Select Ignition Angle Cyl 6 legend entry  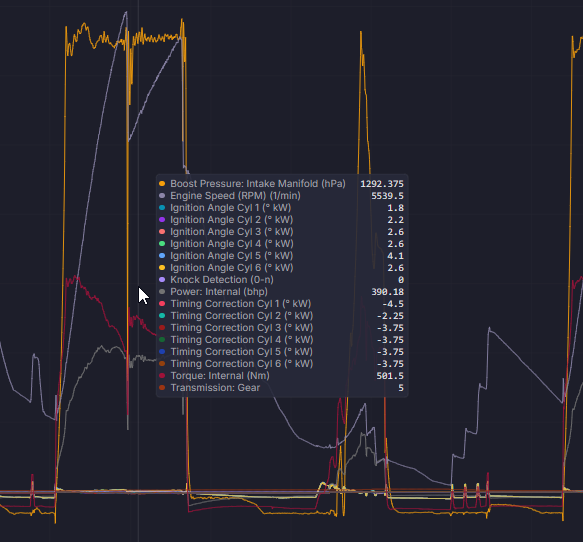point(232,268)
